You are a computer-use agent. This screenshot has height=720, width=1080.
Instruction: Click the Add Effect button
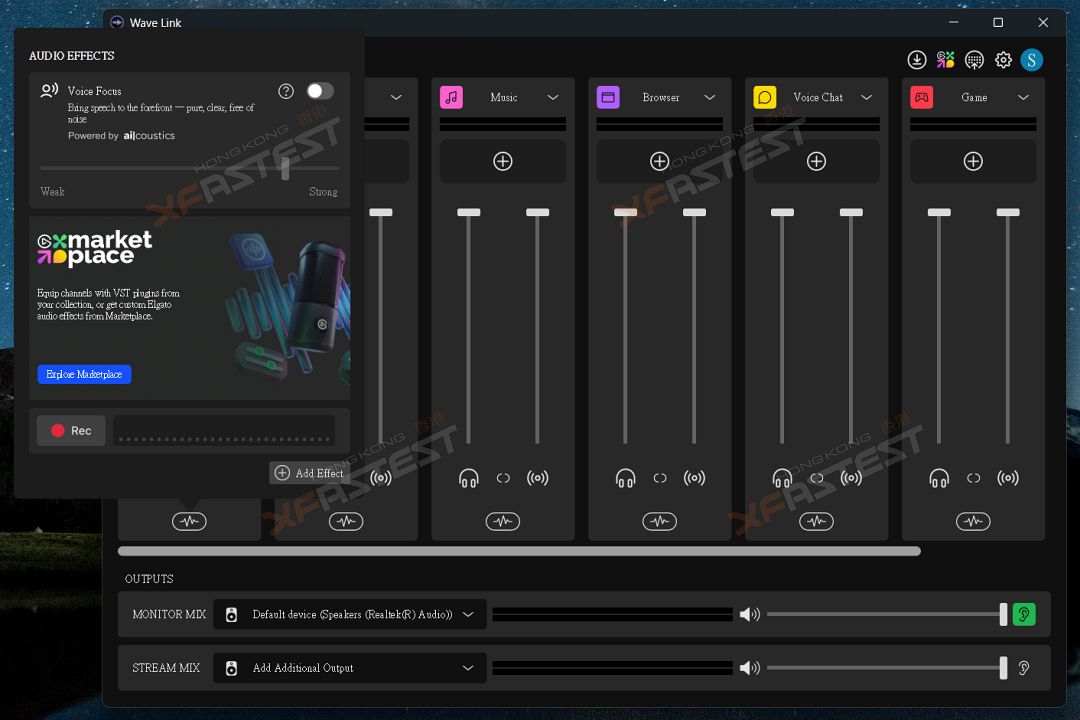click(x=309, y=473)
